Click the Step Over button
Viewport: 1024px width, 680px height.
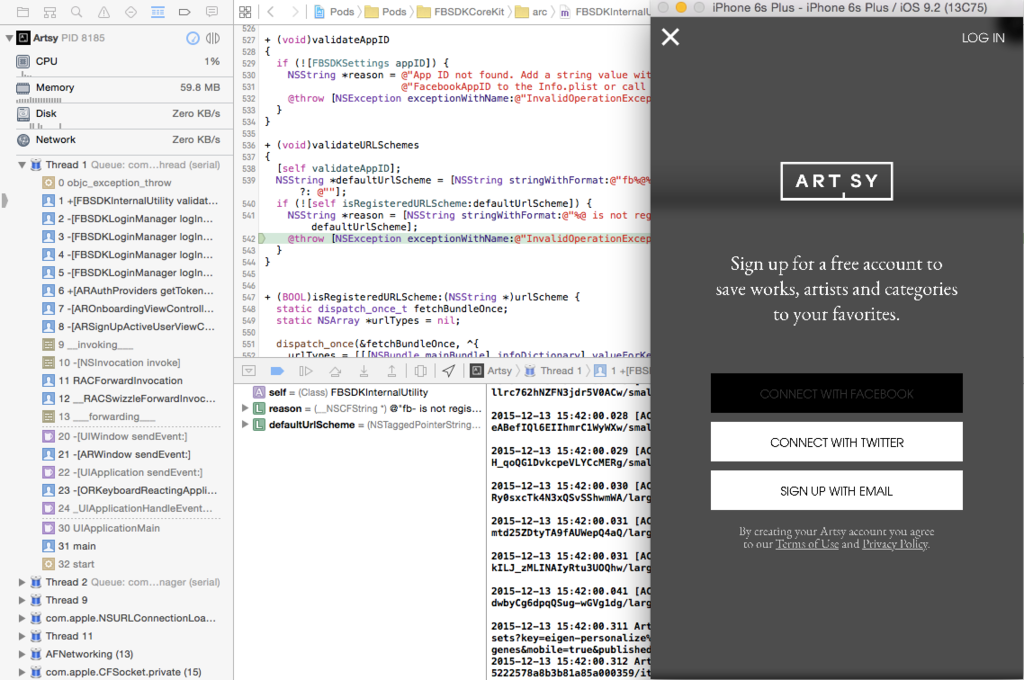pos(335,370)
